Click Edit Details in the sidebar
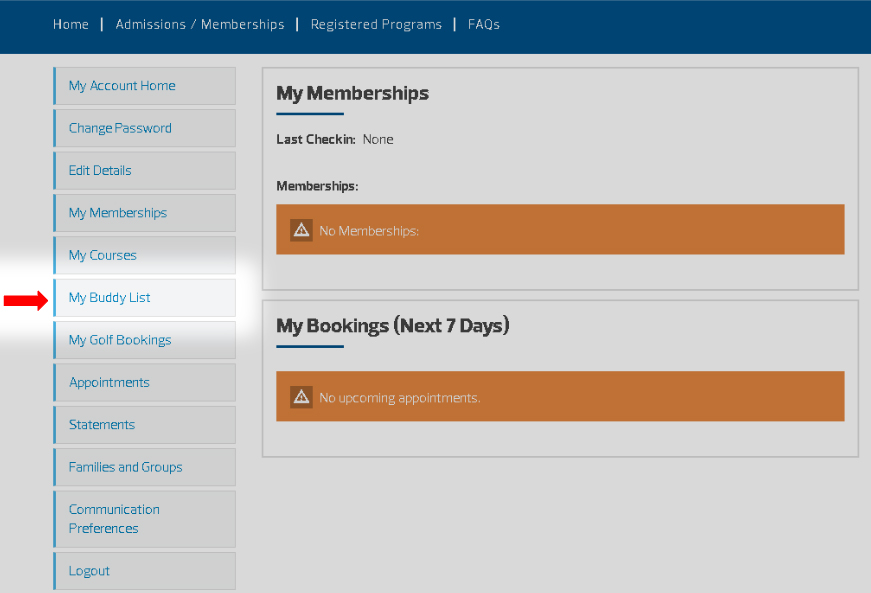The width and height of the screenshot is (871, 593). 100,170
